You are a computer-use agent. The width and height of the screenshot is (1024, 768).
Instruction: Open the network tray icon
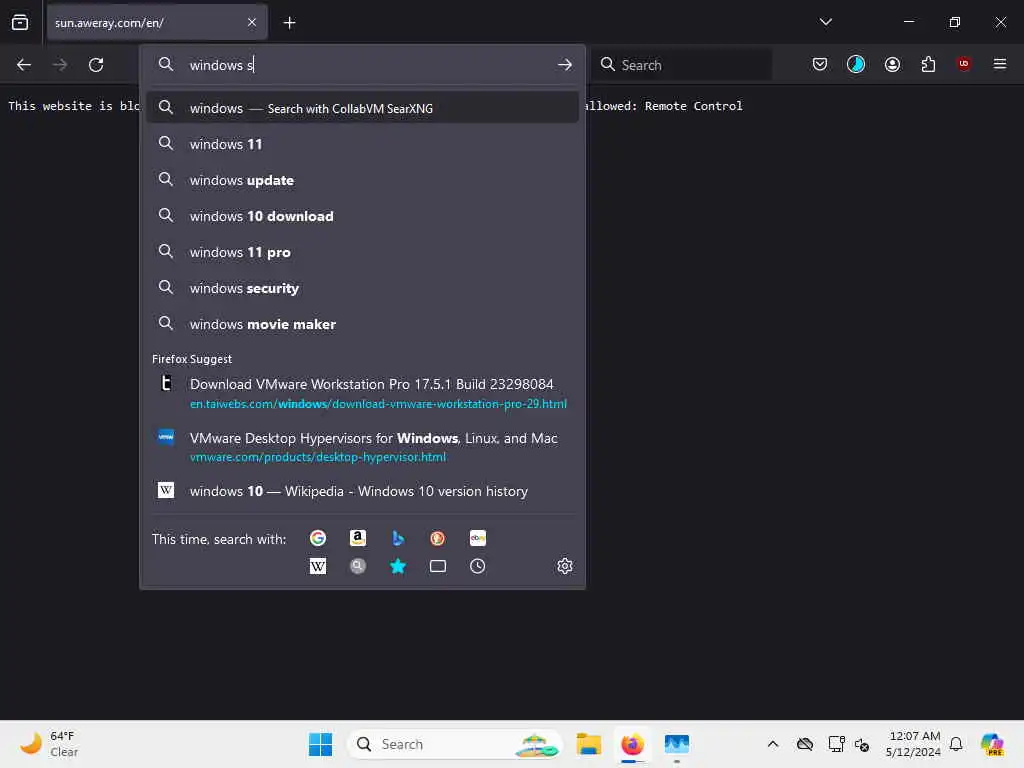click(x=836, y=744)
